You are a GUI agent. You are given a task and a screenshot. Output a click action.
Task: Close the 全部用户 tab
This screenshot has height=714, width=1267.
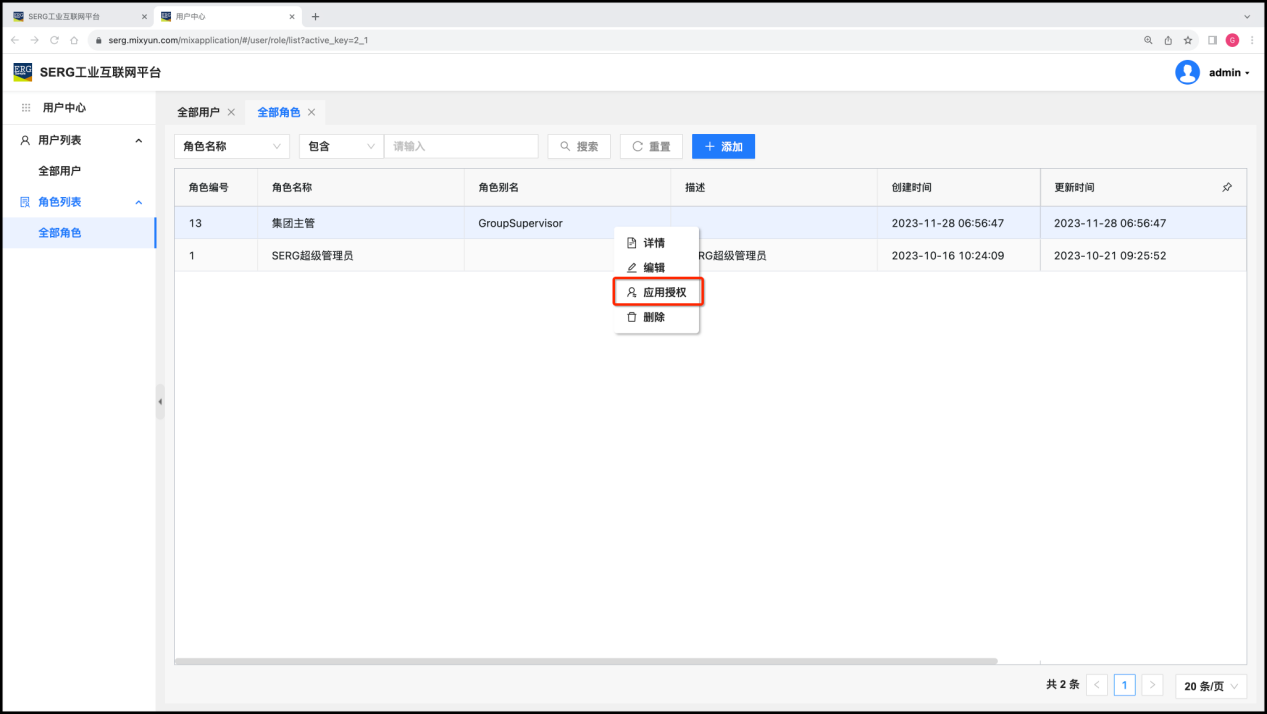pyautogui.click(x=231, y=112)
